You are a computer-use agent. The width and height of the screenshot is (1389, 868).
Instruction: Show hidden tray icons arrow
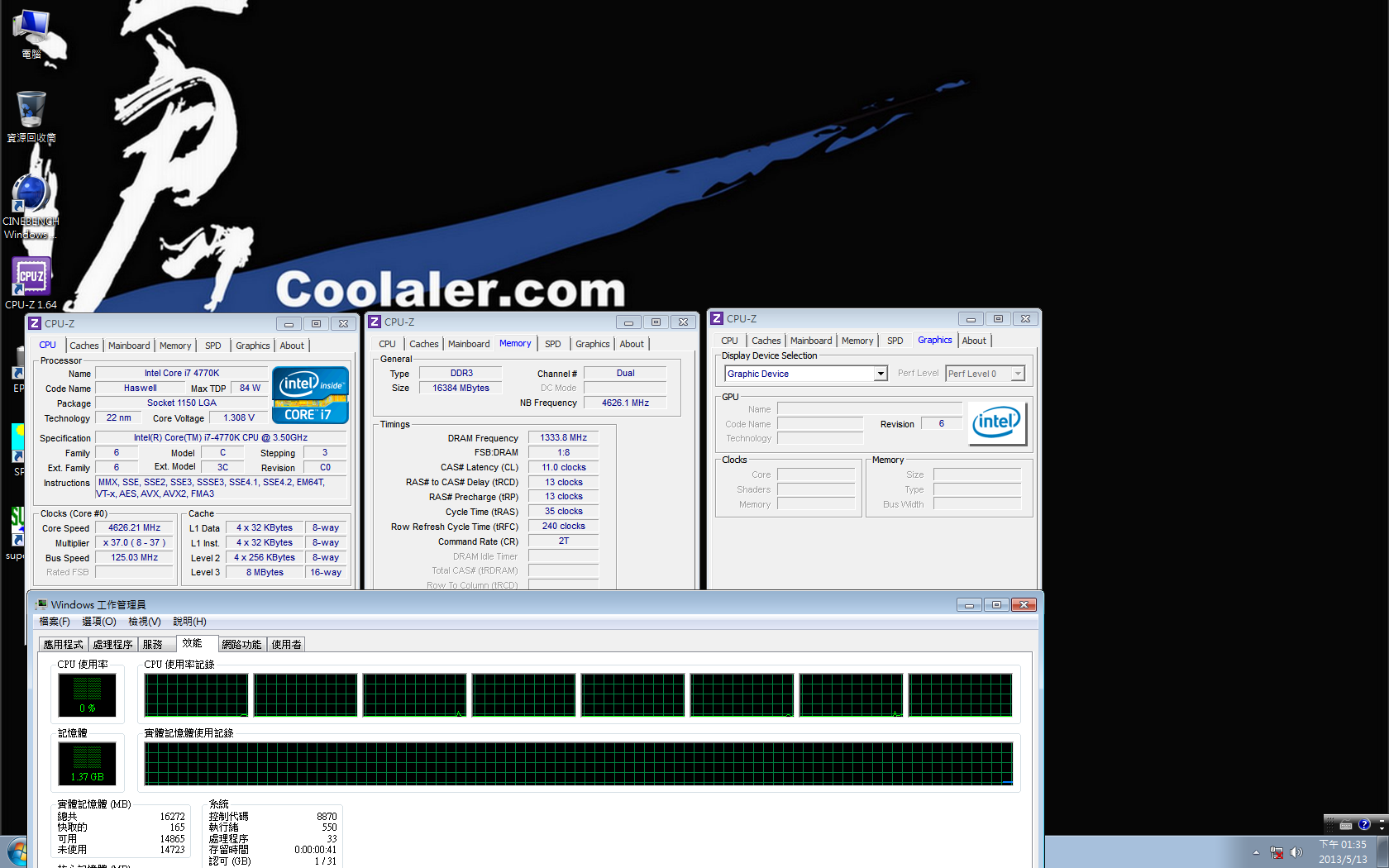click(x=1256, y=852)
